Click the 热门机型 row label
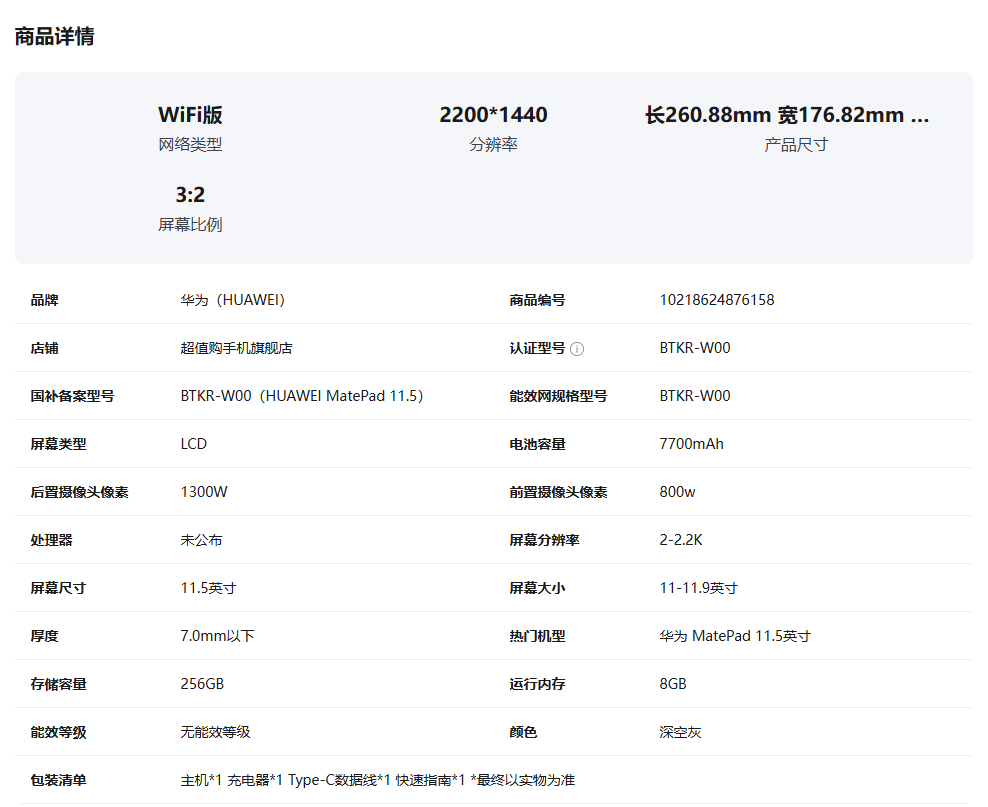The width and height of the screenshot is (988, 807). [537, 636]
